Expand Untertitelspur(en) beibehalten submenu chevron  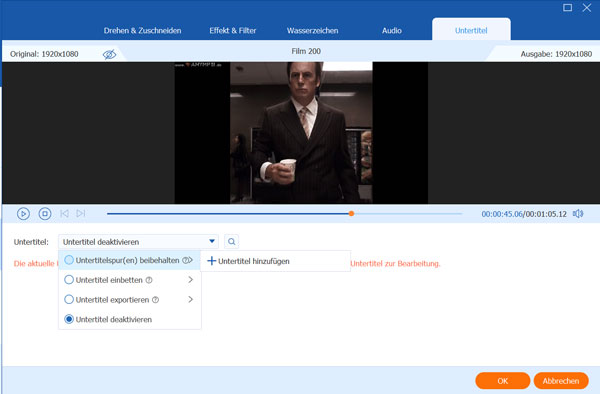pyautogui.click(x=191, y=260)
